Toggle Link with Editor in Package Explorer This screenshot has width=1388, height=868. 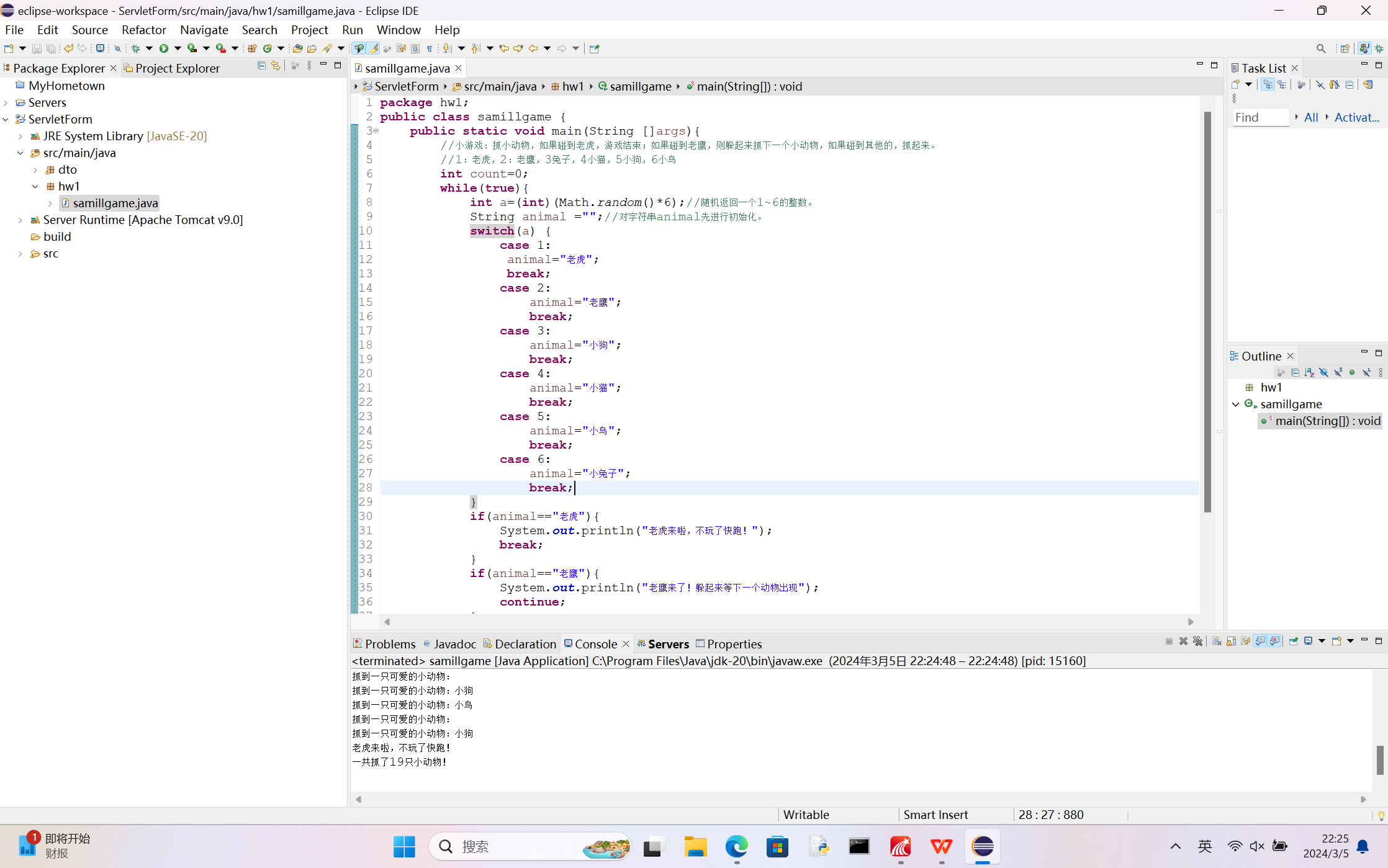pyautogui.click(x=276, y=66)
